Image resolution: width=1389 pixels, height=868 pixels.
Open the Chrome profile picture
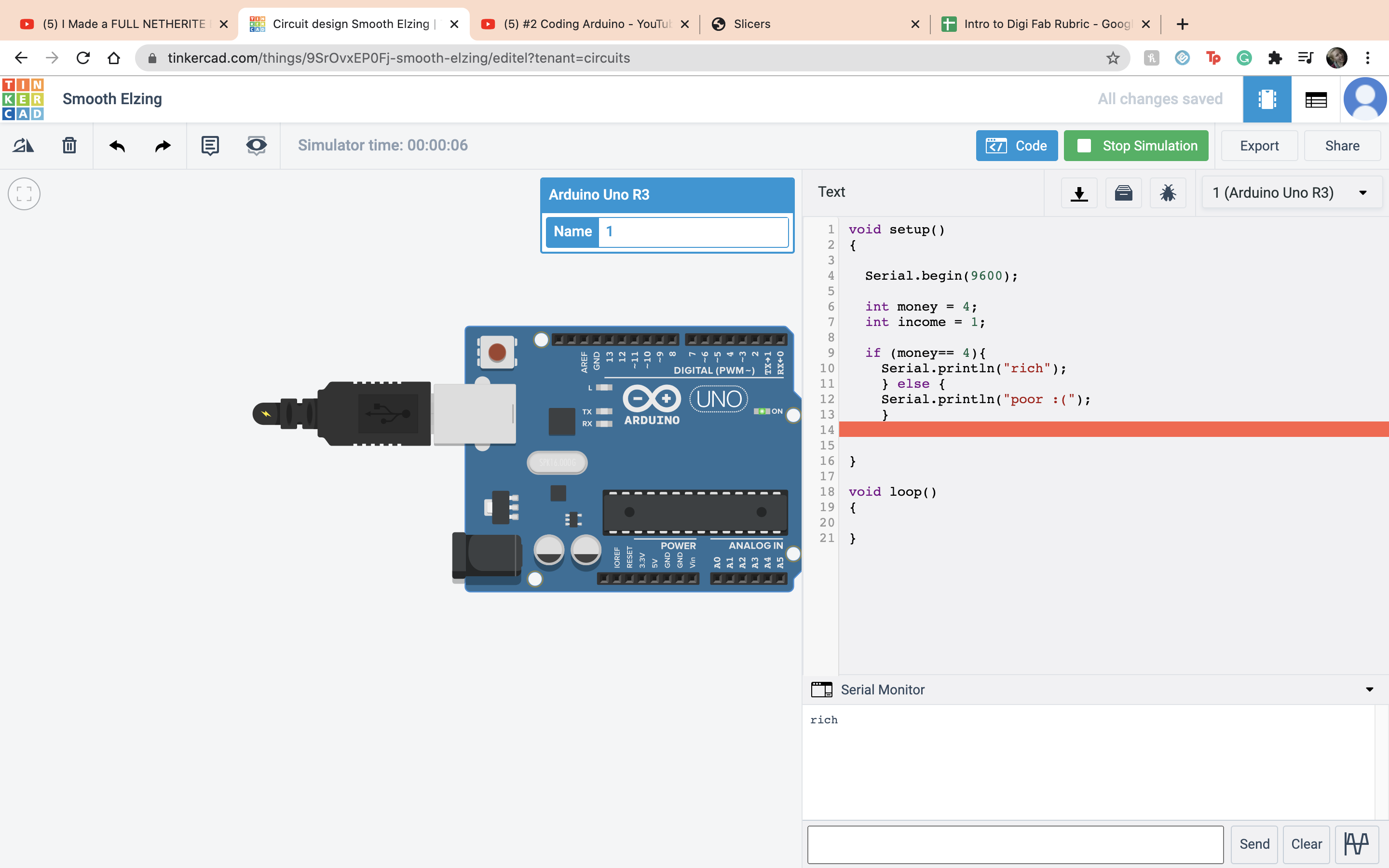pyautogui.click(x=1337, y=58)
